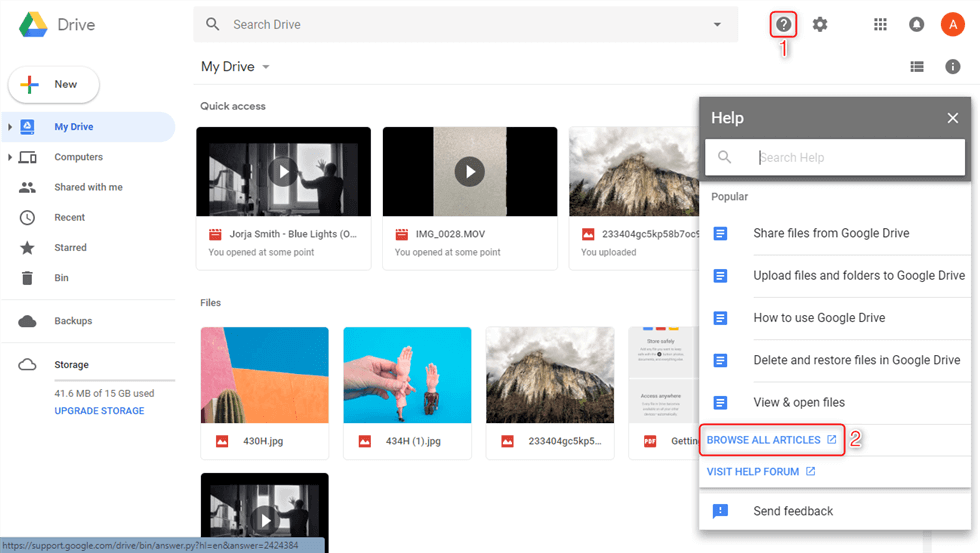Go to Shared with me
This screenshot has width=980, height=553.
pyautogui.click(x=88, y=187)
